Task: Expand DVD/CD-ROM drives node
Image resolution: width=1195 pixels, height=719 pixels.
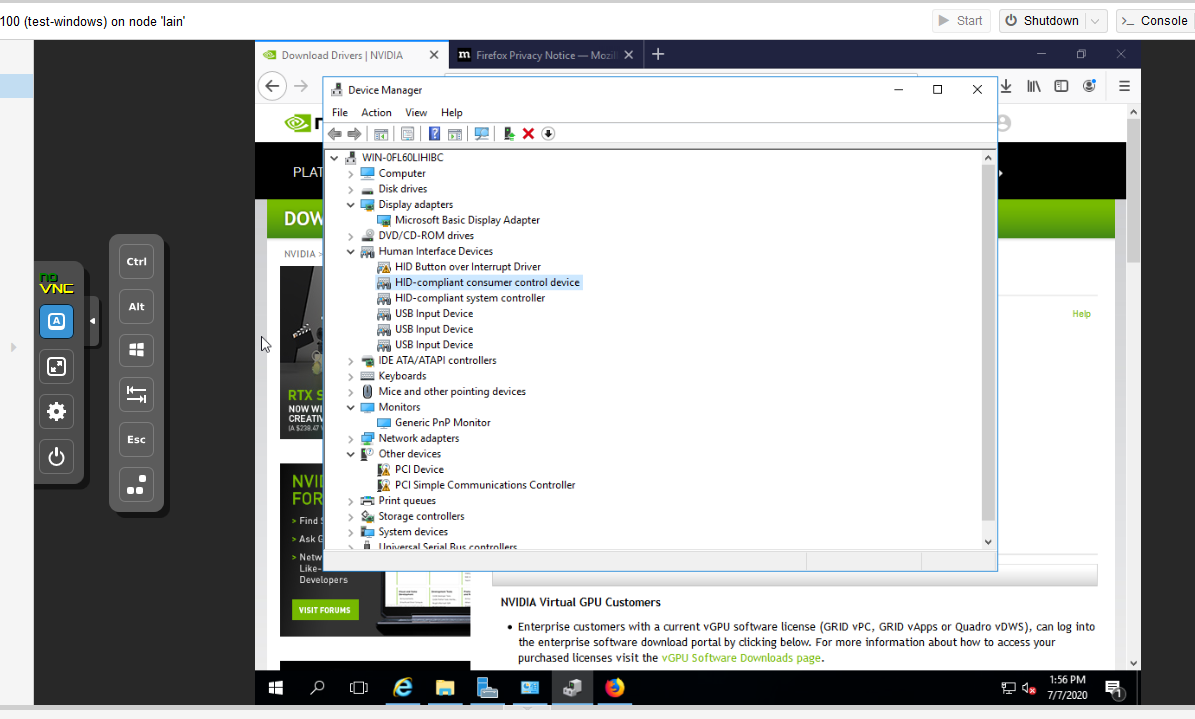Action: tap(351, 236)
